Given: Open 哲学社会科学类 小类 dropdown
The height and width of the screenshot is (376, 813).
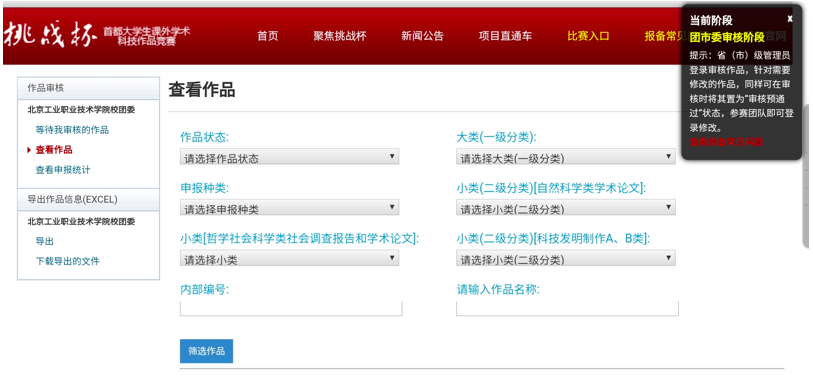Looking at the screenshot, I should click(x=289, y=258).
